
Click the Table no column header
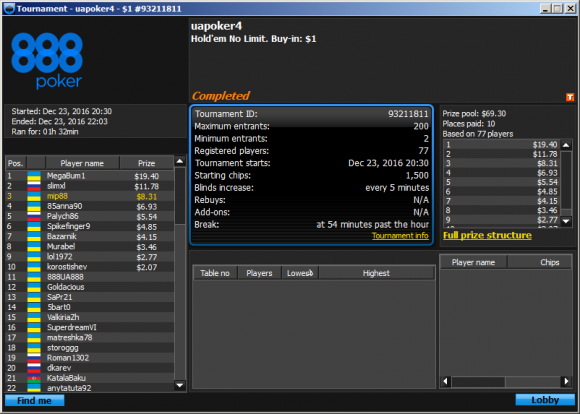coord(215,273)
